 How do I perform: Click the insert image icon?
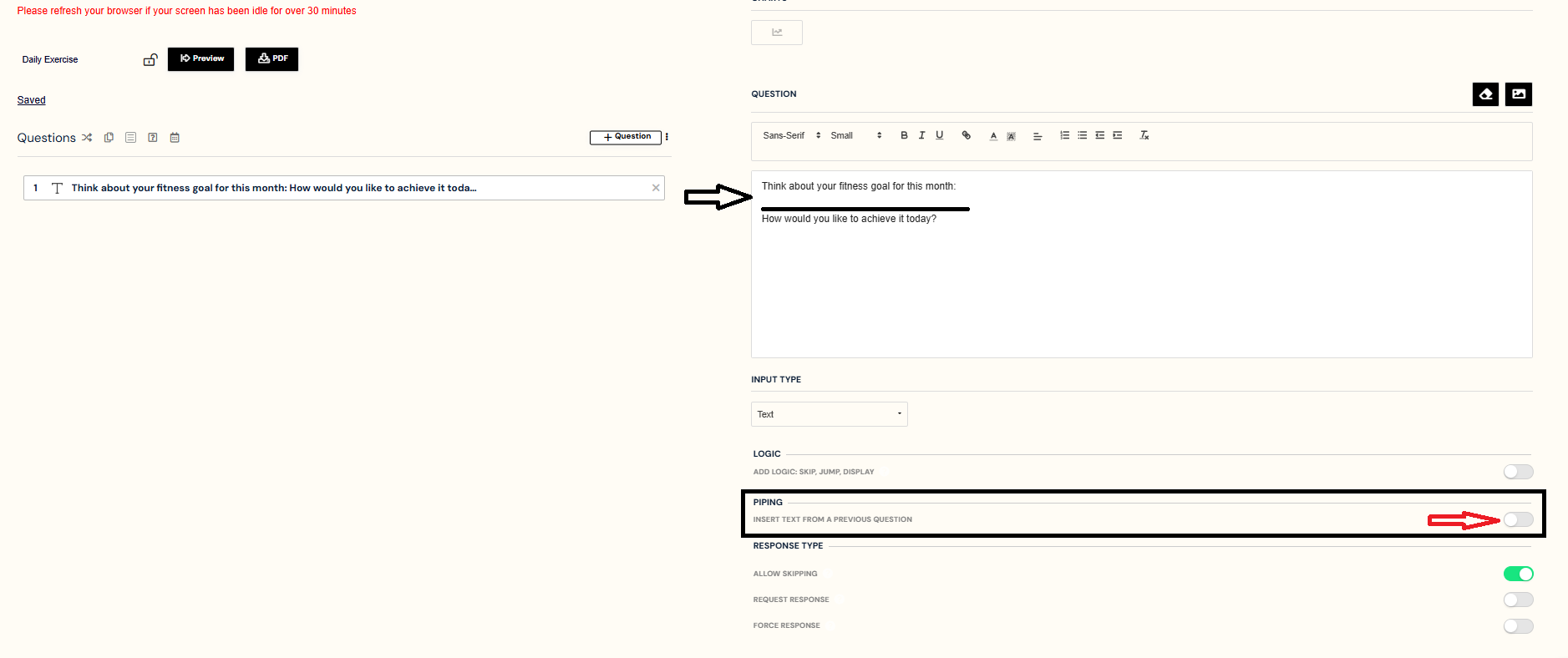click(1518, 94)
